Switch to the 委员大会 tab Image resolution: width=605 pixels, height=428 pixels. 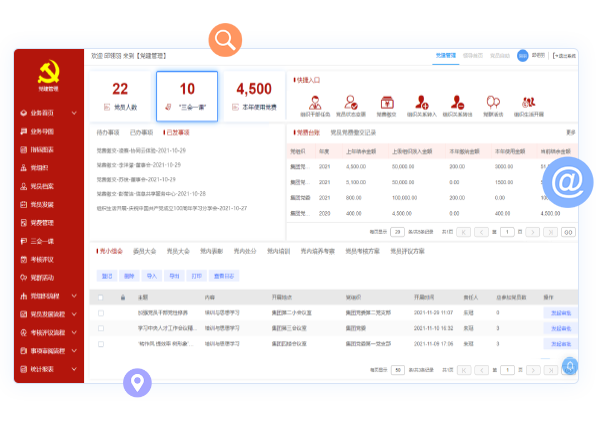(x=144, y=251)
